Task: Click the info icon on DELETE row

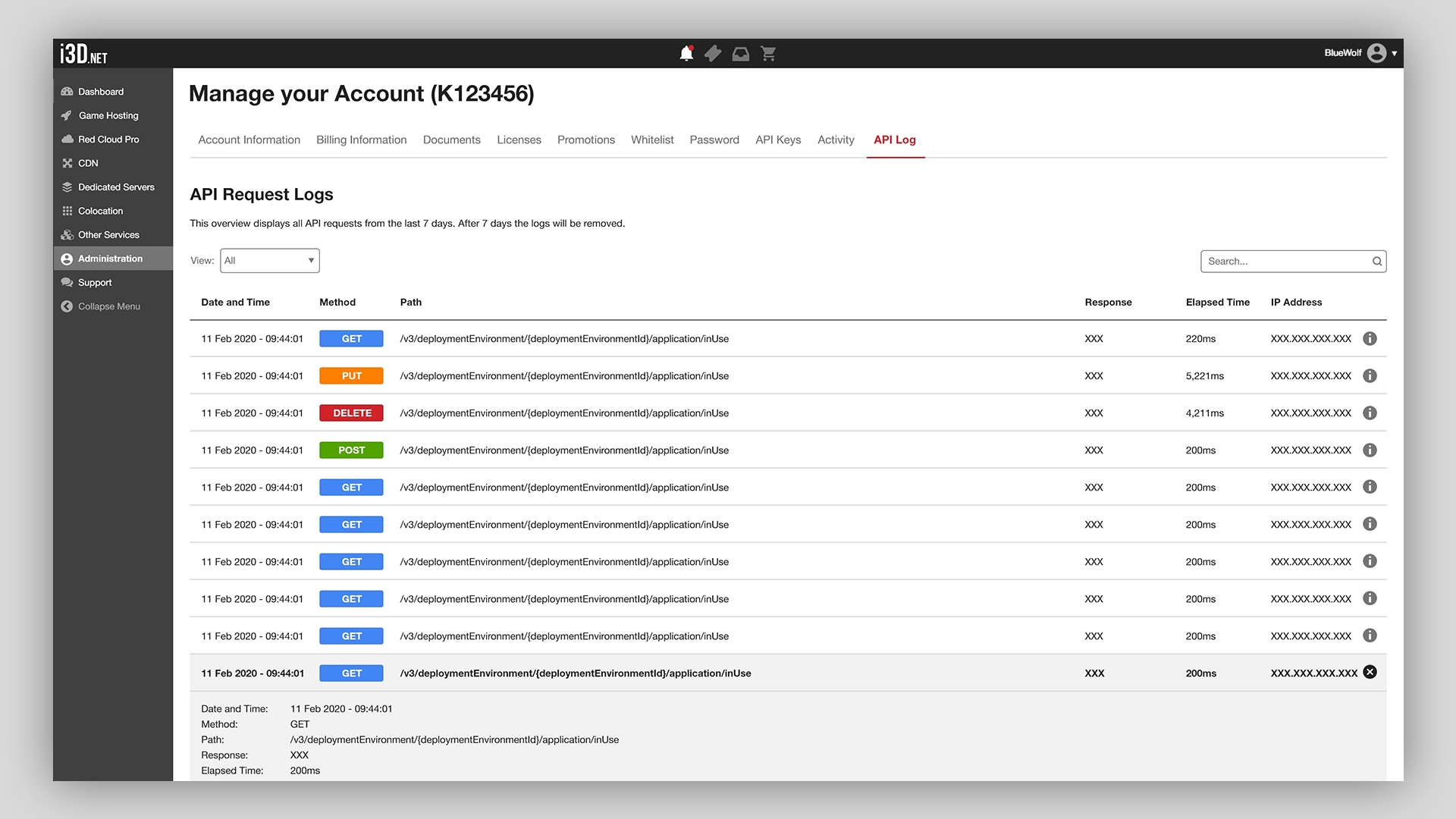Action: [1370, 413]
